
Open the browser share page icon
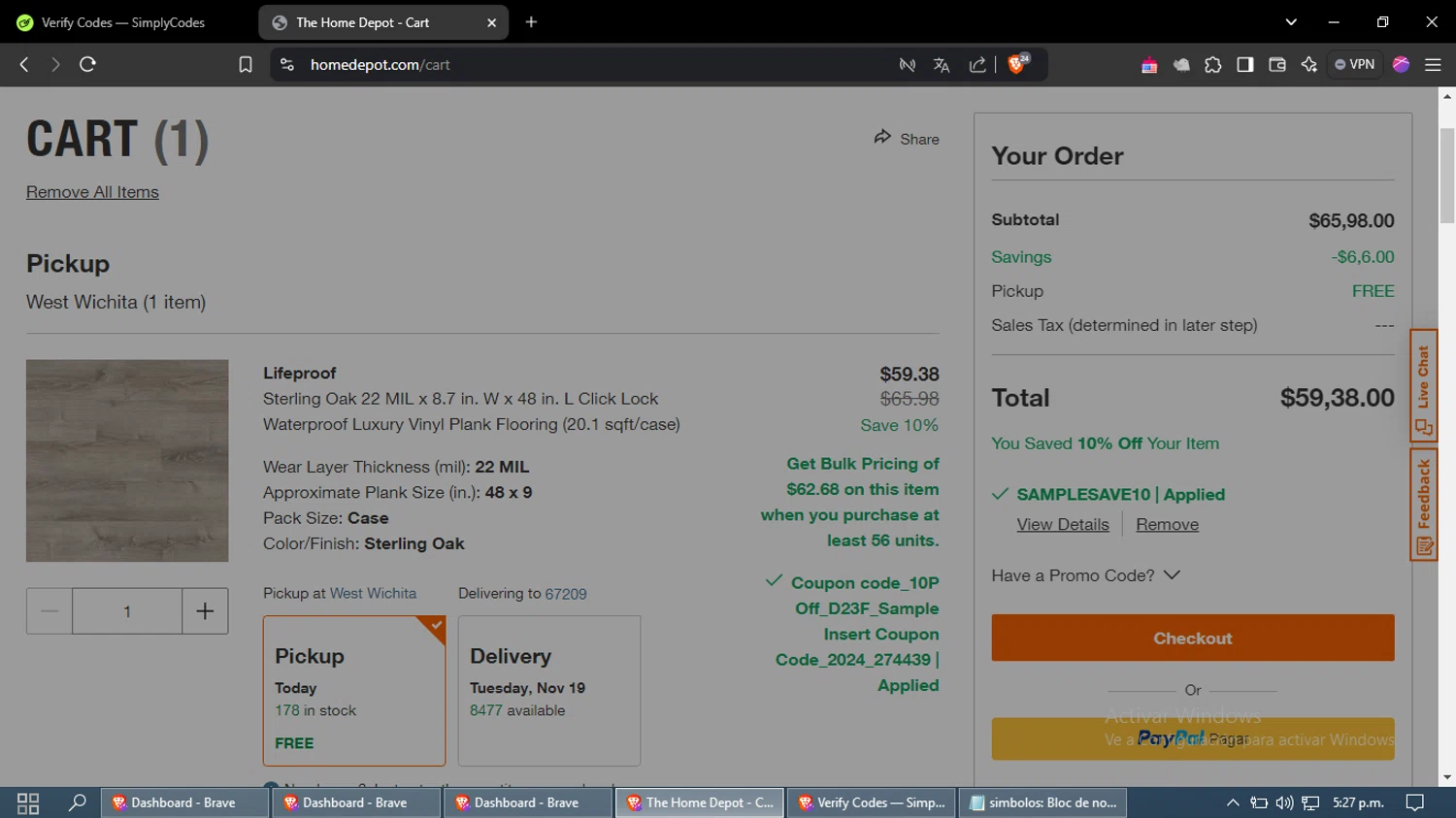point(977,65)
